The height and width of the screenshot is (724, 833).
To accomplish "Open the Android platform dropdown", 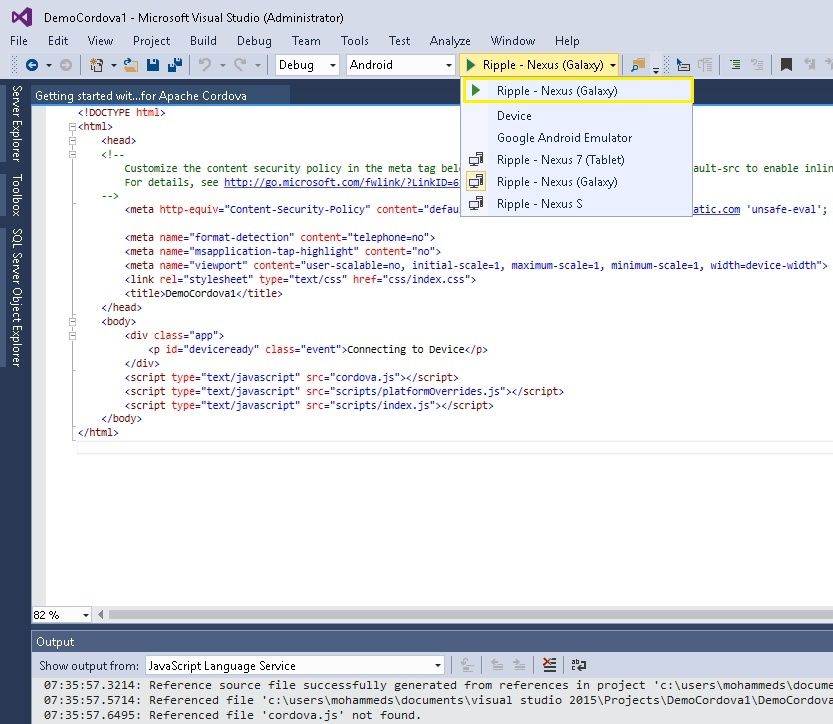I will [x=449, y=65].
